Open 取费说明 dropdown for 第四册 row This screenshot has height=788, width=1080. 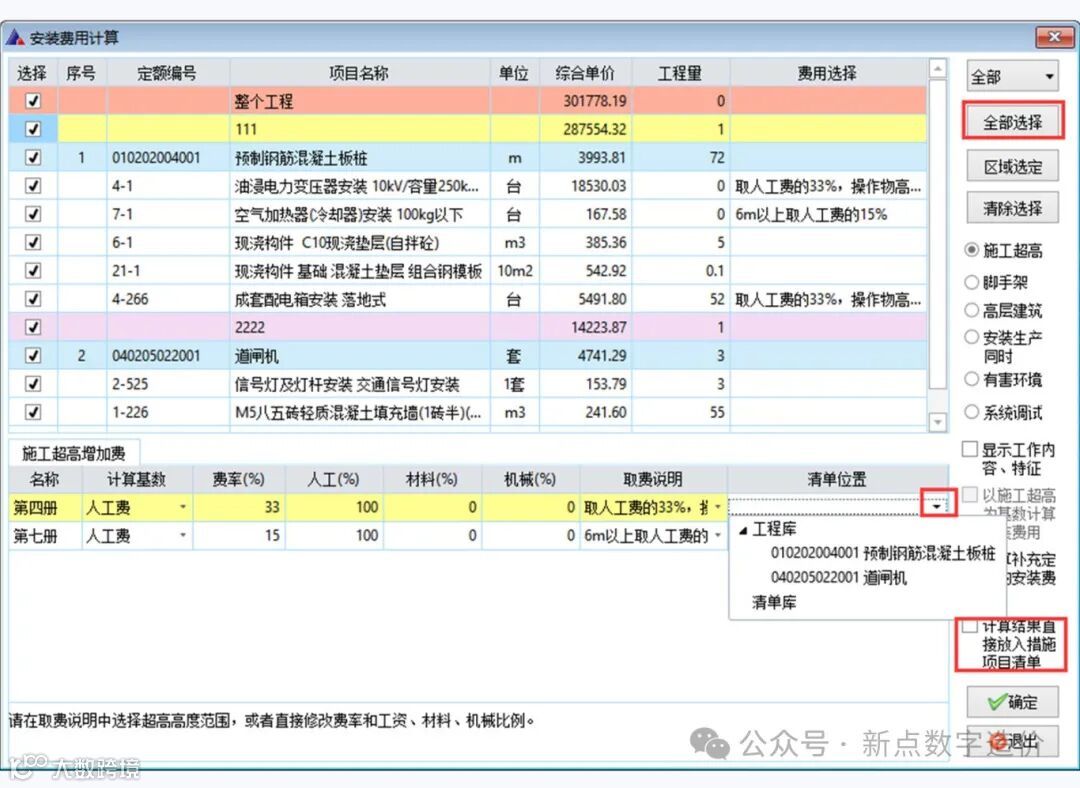[x=718, y=507]
